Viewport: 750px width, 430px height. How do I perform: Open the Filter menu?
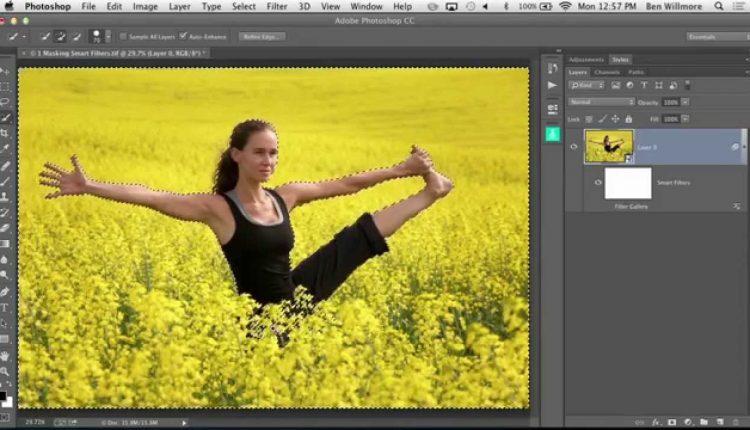click(x=277, y=6)
